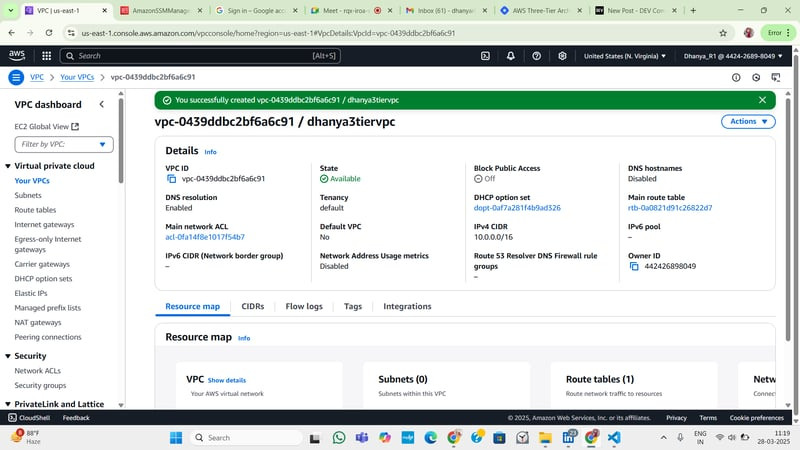Switch to the Gmail Inbox browser tab

coord(445,10)
